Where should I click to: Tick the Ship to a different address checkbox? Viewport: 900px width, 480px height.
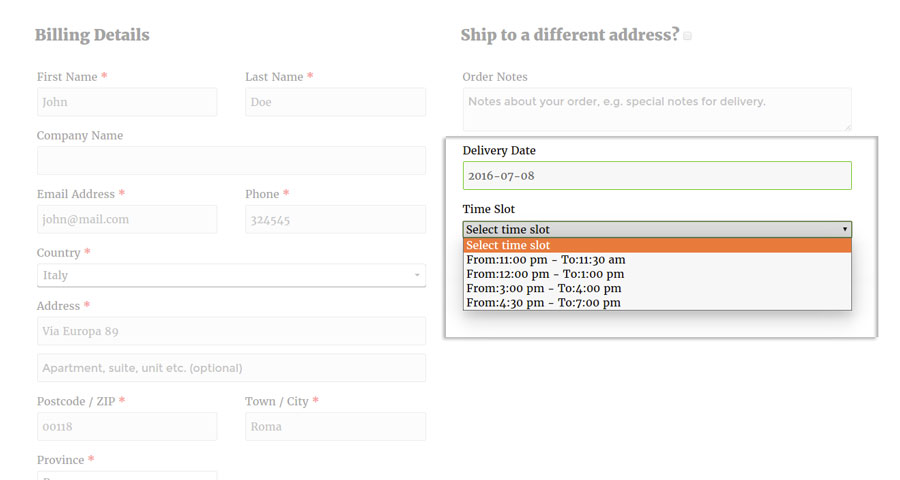pos(688,36)
